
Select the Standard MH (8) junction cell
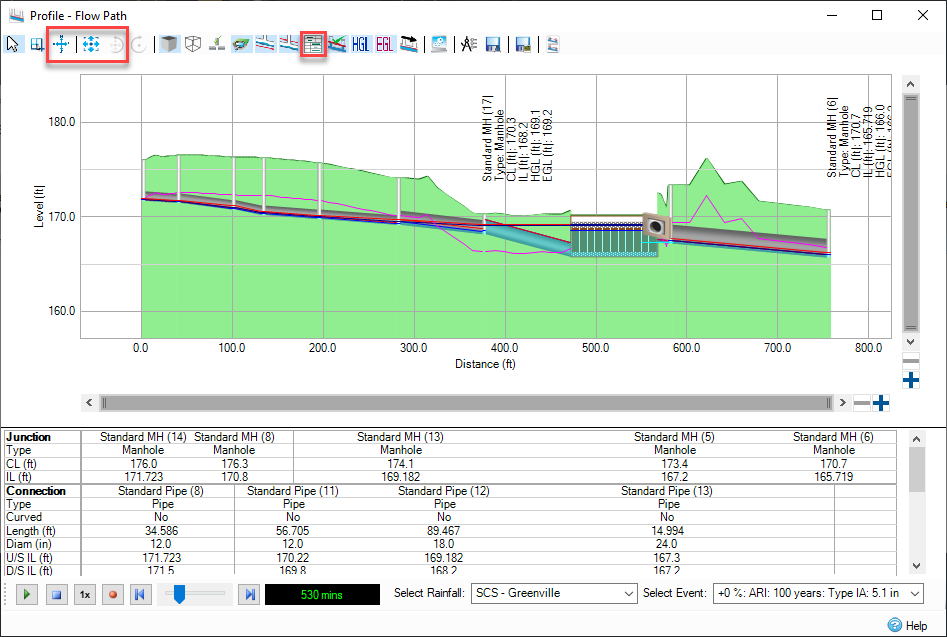pos(234,437)
